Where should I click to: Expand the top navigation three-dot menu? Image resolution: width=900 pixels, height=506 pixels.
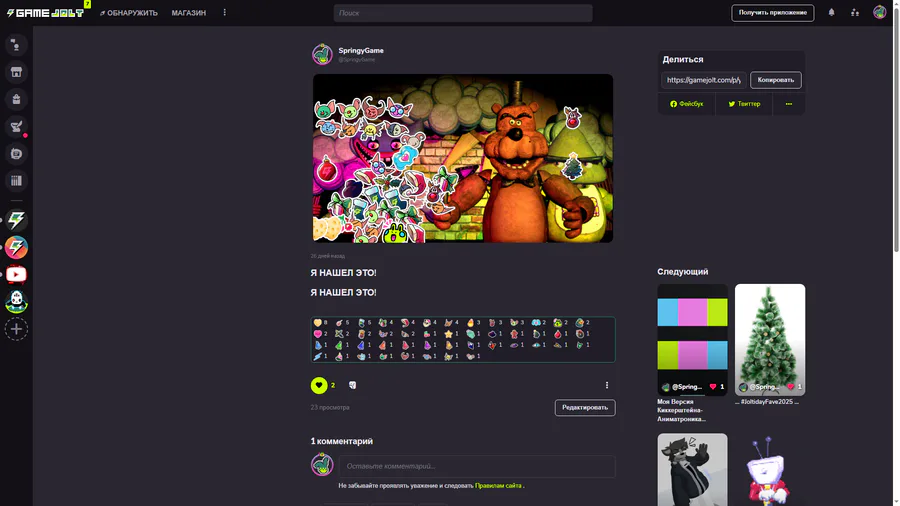pos(224,13)
